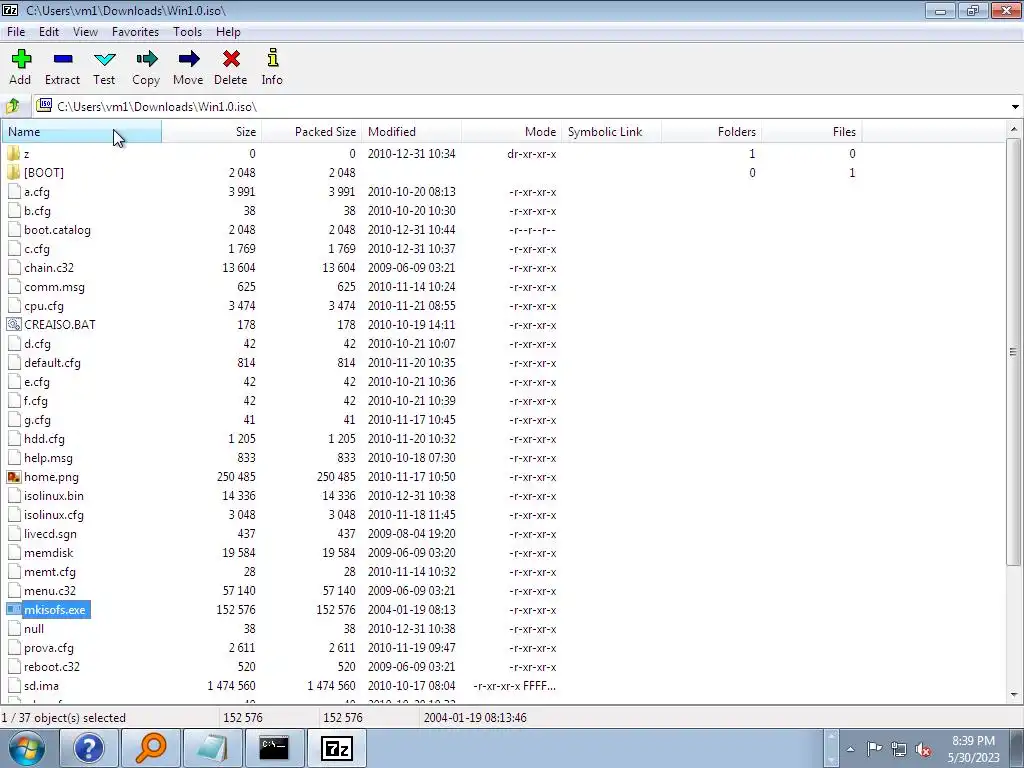Click the mkisofs.exe file icon
Screen dimensions: 1024x768
point(14,609)
